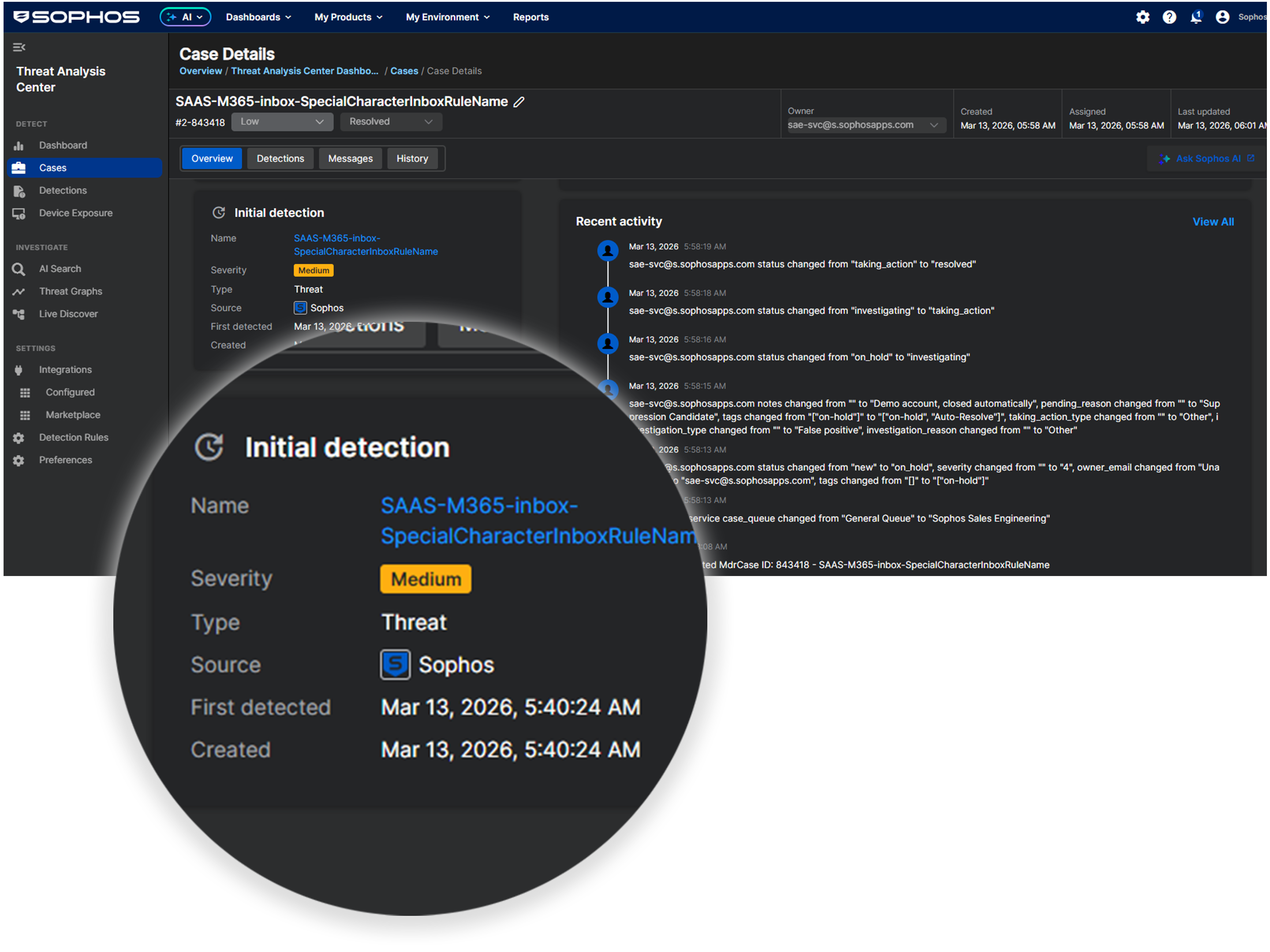Open Detection Rules settings
1270x952 pixels.
click(x=74, y=437)
